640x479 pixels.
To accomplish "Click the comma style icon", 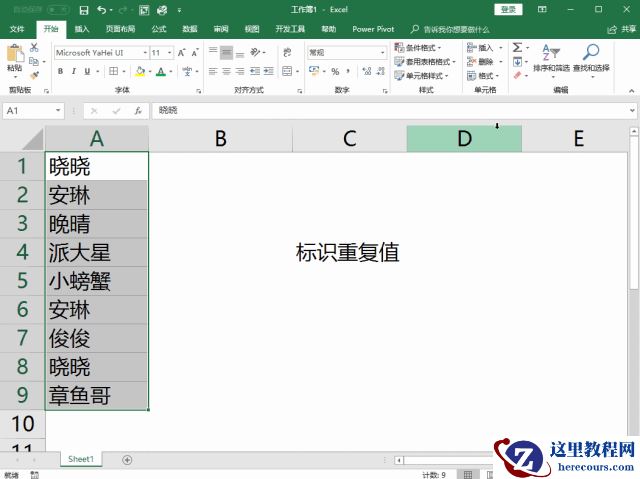I will click(348, 71).
